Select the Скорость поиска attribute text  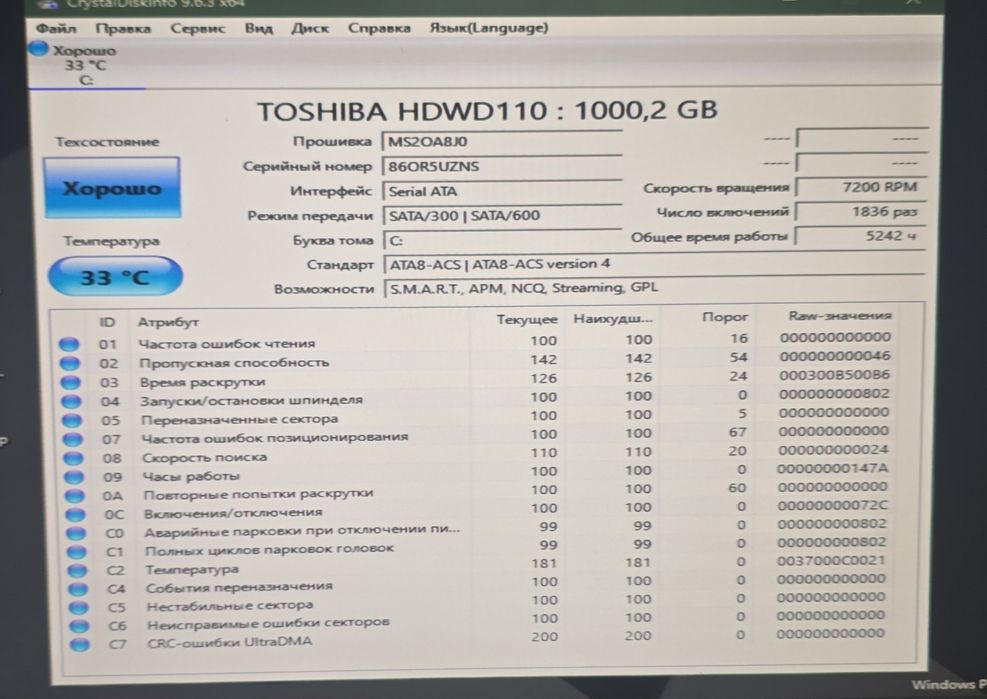click(x=205, y=457)
